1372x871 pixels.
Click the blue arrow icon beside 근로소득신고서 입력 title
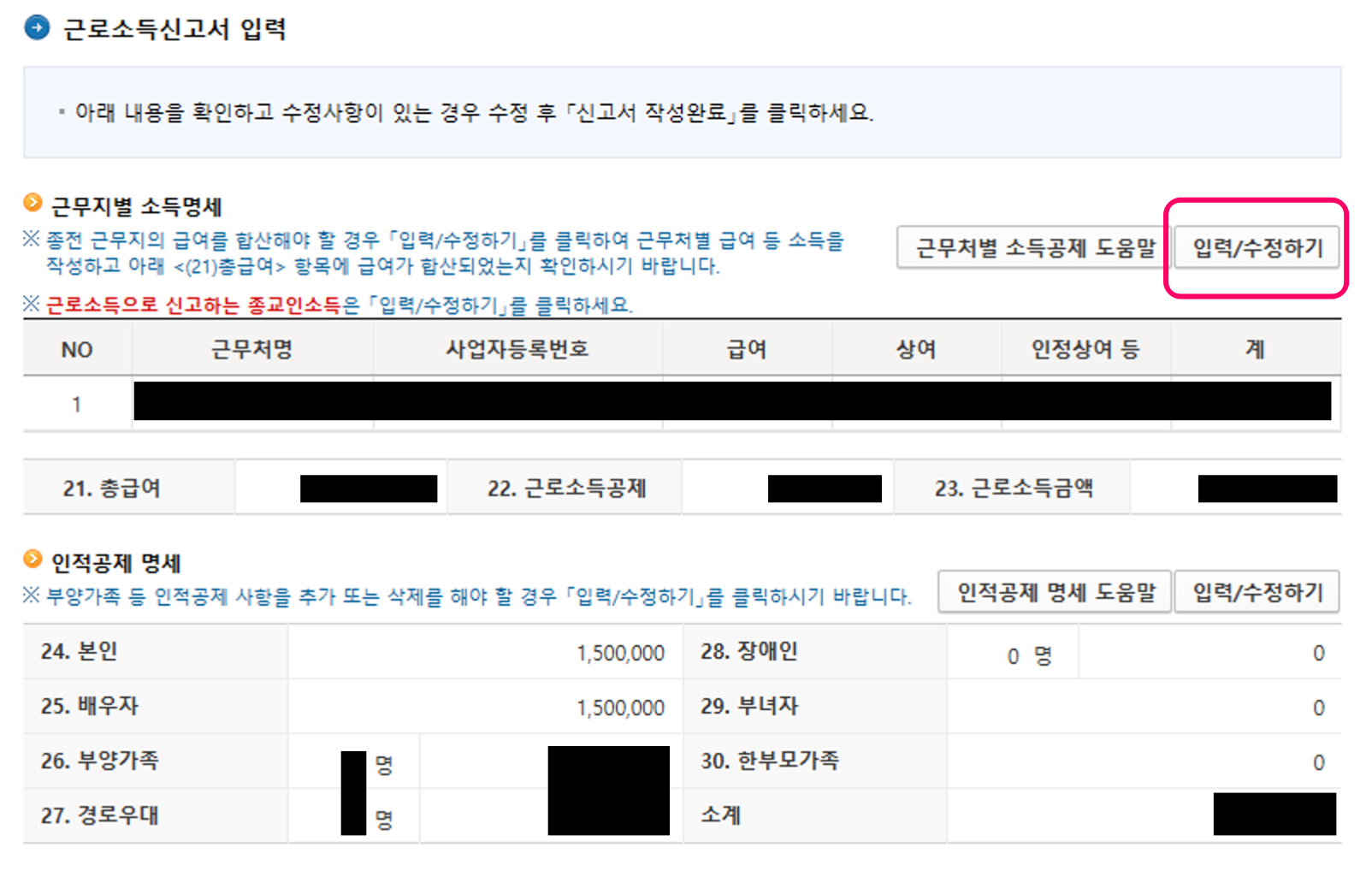(35, 27)
